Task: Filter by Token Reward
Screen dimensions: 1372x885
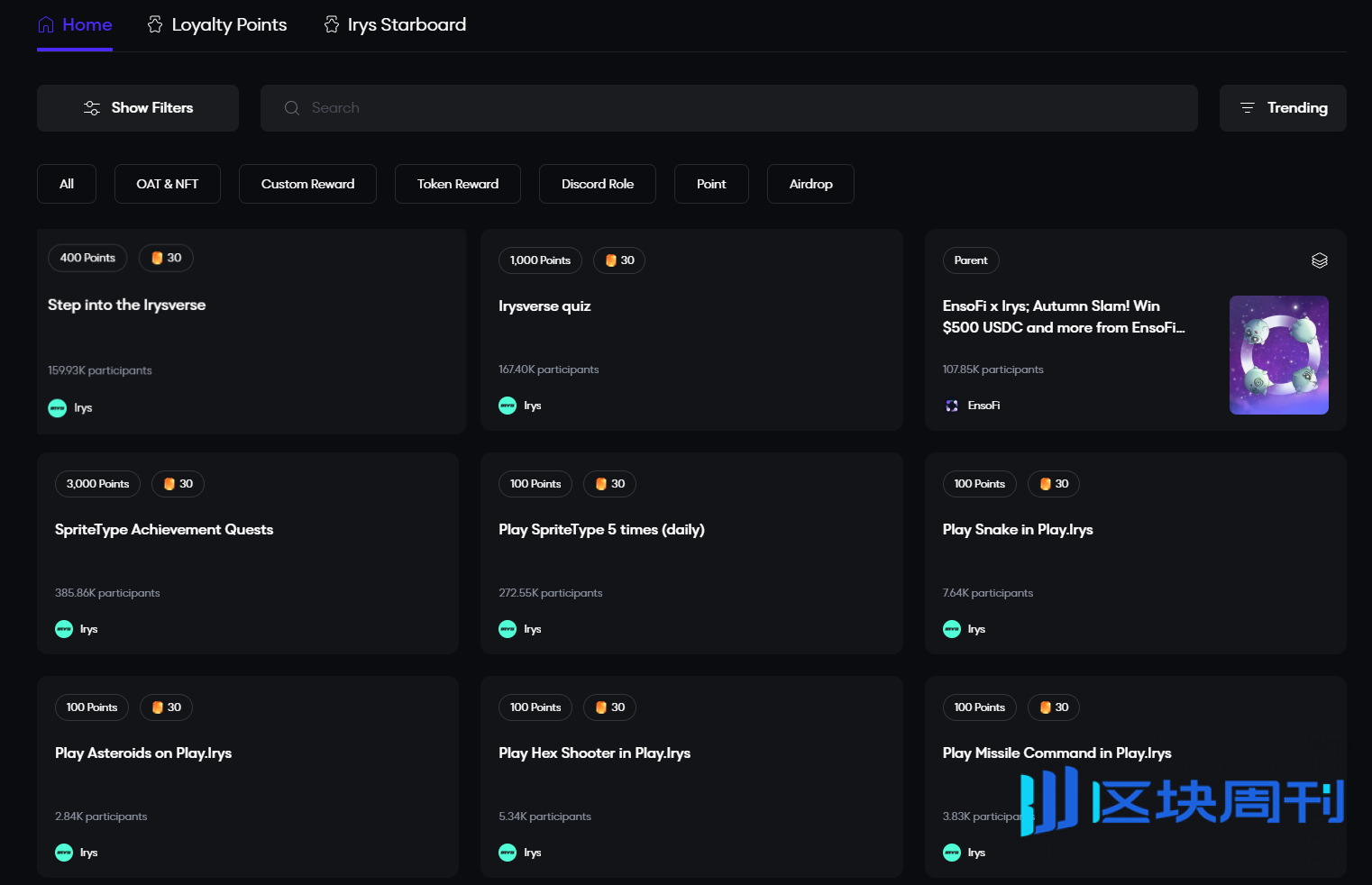Action: (x=458, y=184)
